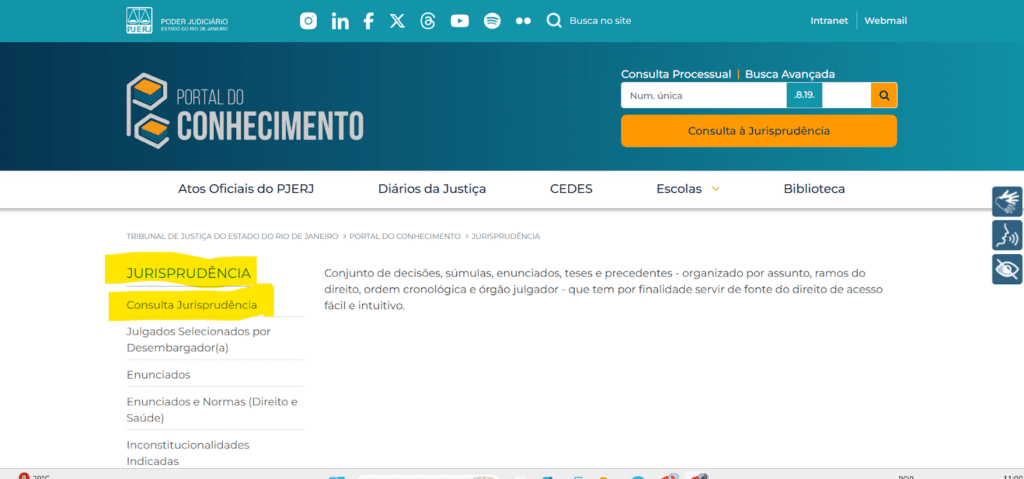
Task: Open the Spotify icon
Action: 492,21
